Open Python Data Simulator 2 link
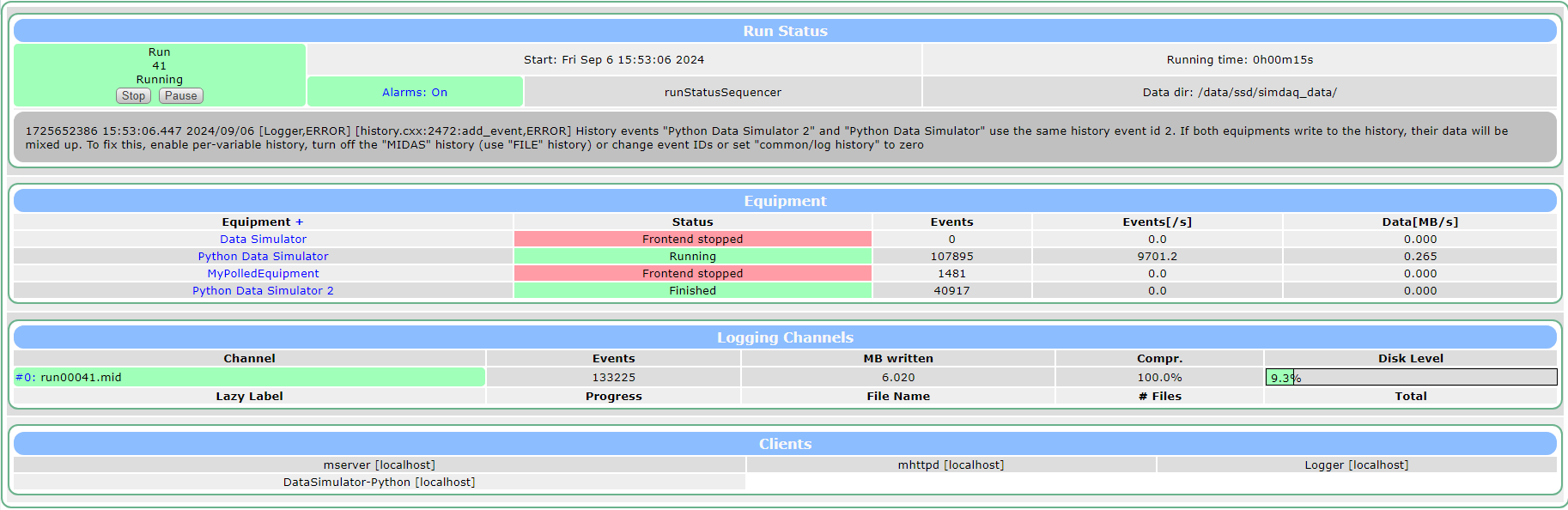This screenshot has height=510, width=1568. coord(263,291)
